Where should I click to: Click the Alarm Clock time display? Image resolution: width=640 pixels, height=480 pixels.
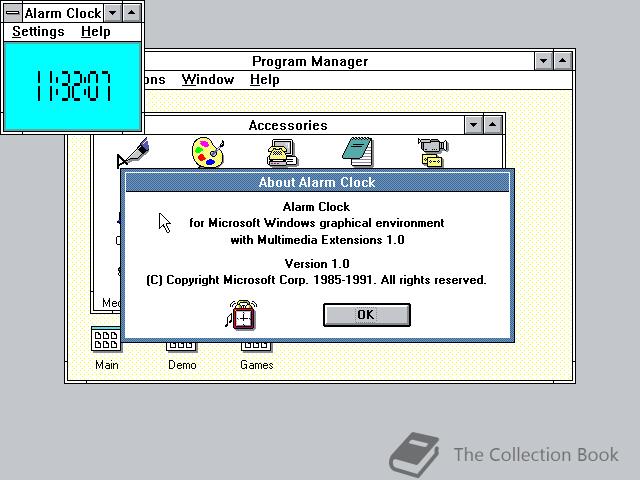point(72,86)
